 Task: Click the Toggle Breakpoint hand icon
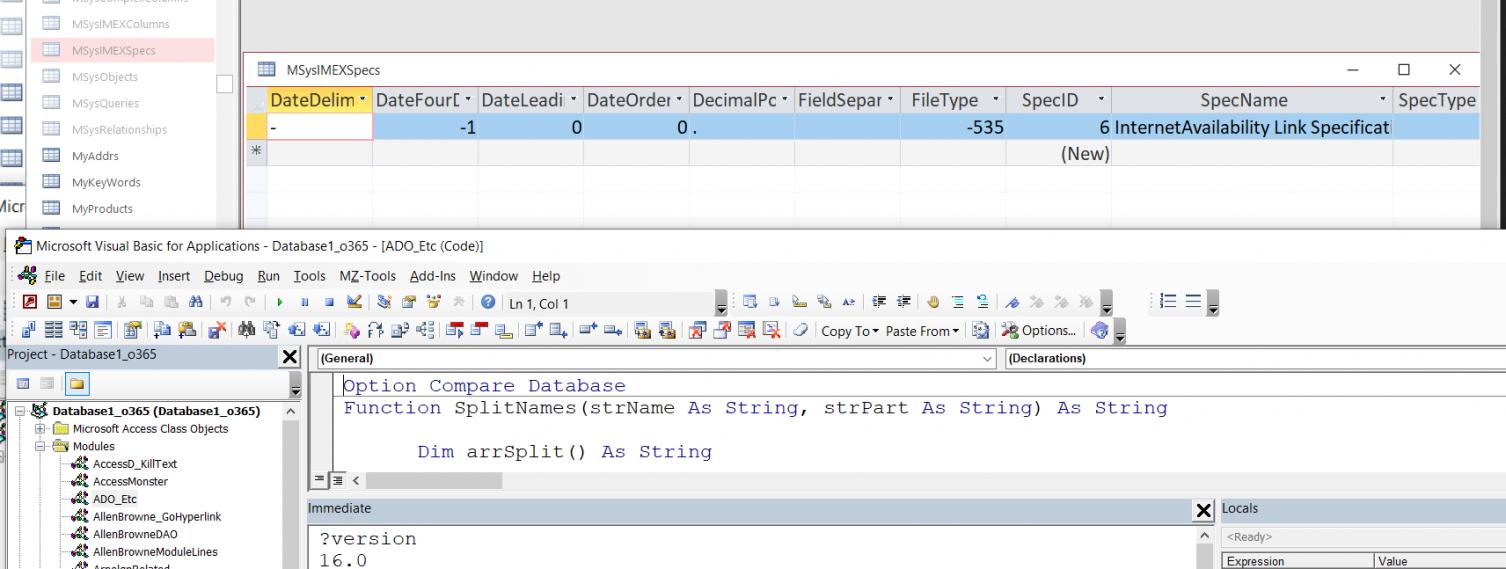point(933,302)
